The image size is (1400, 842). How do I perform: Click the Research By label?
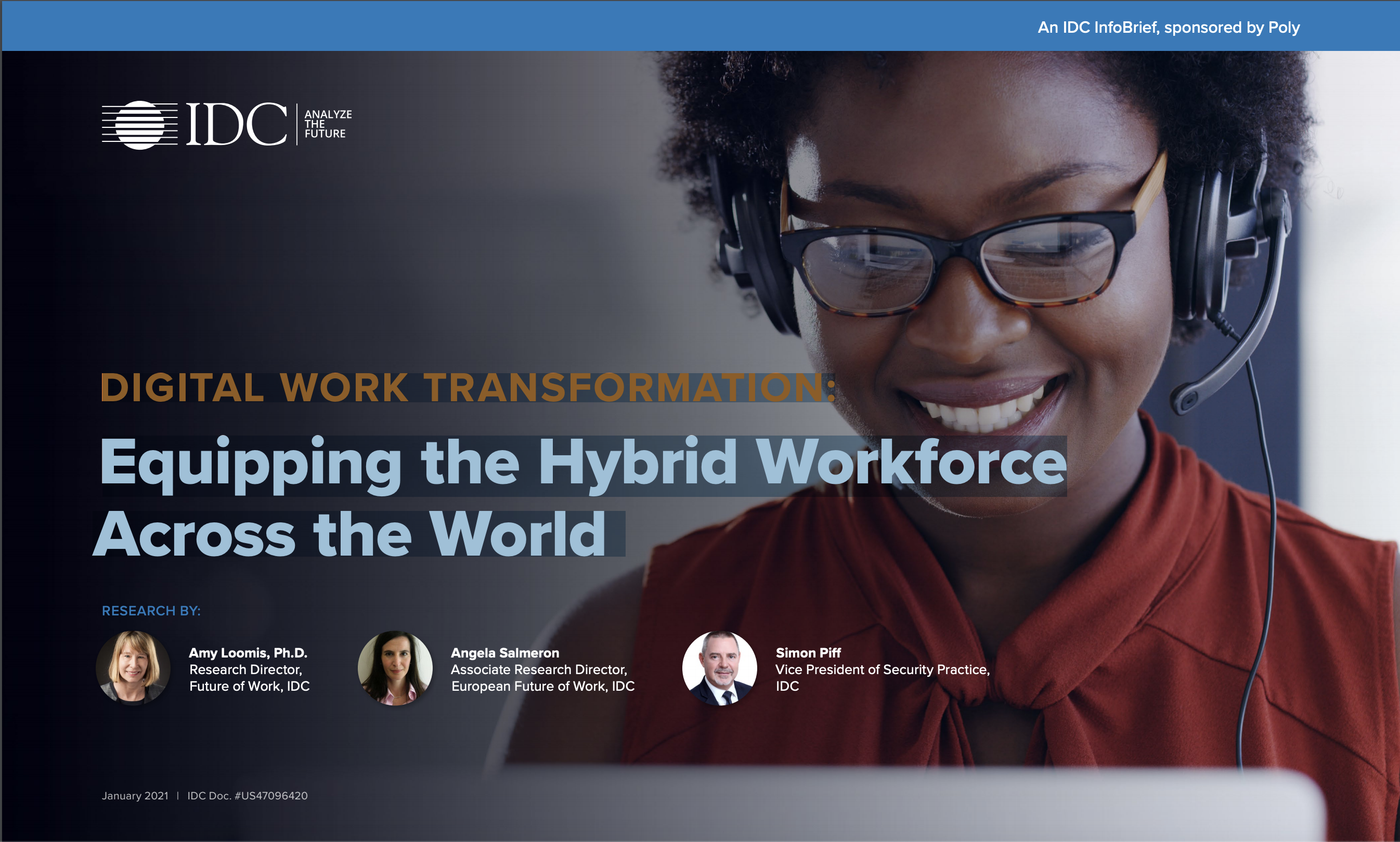151,611
